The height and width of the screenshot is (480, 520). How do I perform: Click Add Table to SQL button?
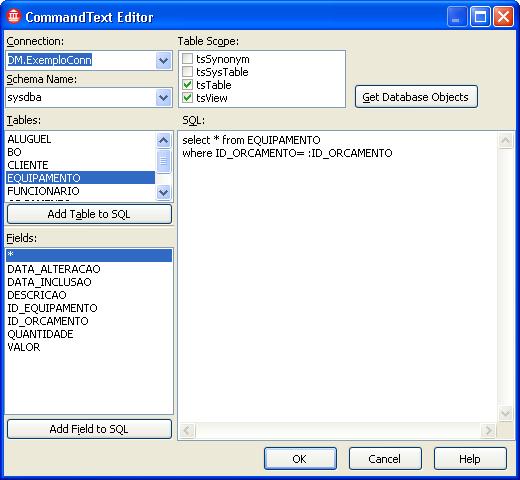89,214
